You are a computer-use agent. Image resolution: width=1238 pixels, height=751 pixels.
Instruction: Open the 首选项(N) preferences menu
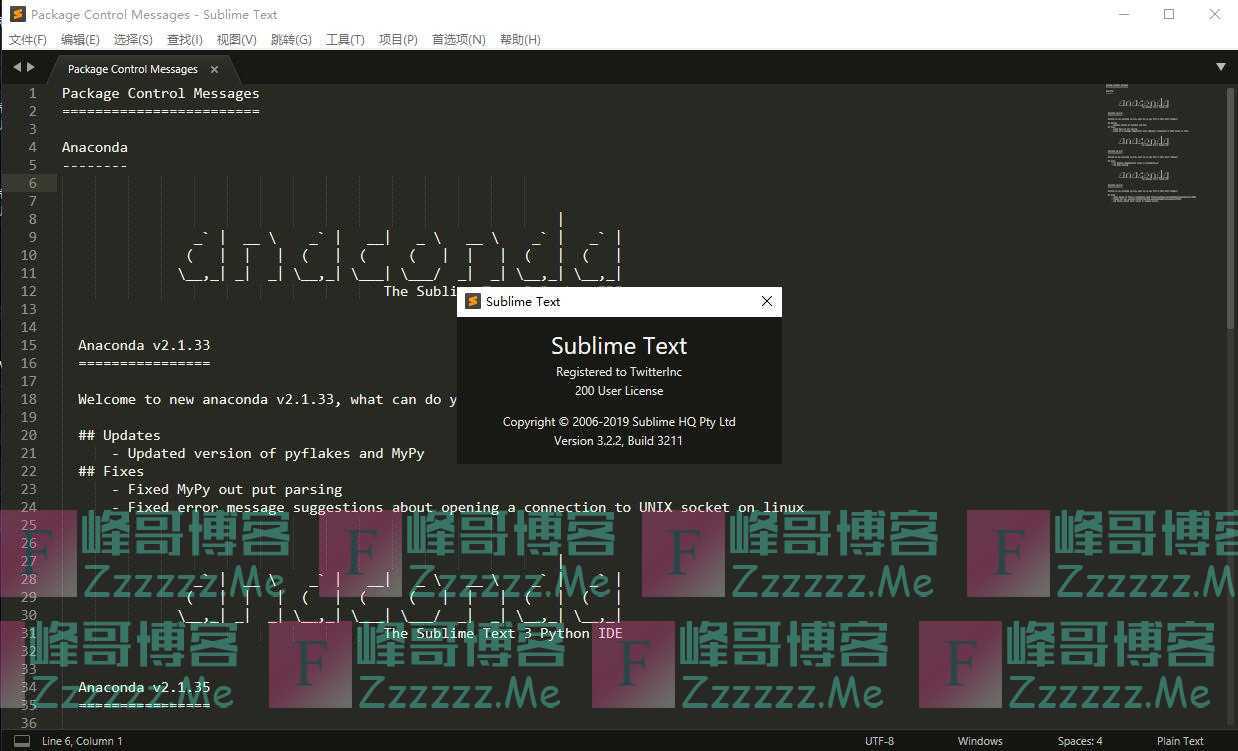[x=458, y=39]
